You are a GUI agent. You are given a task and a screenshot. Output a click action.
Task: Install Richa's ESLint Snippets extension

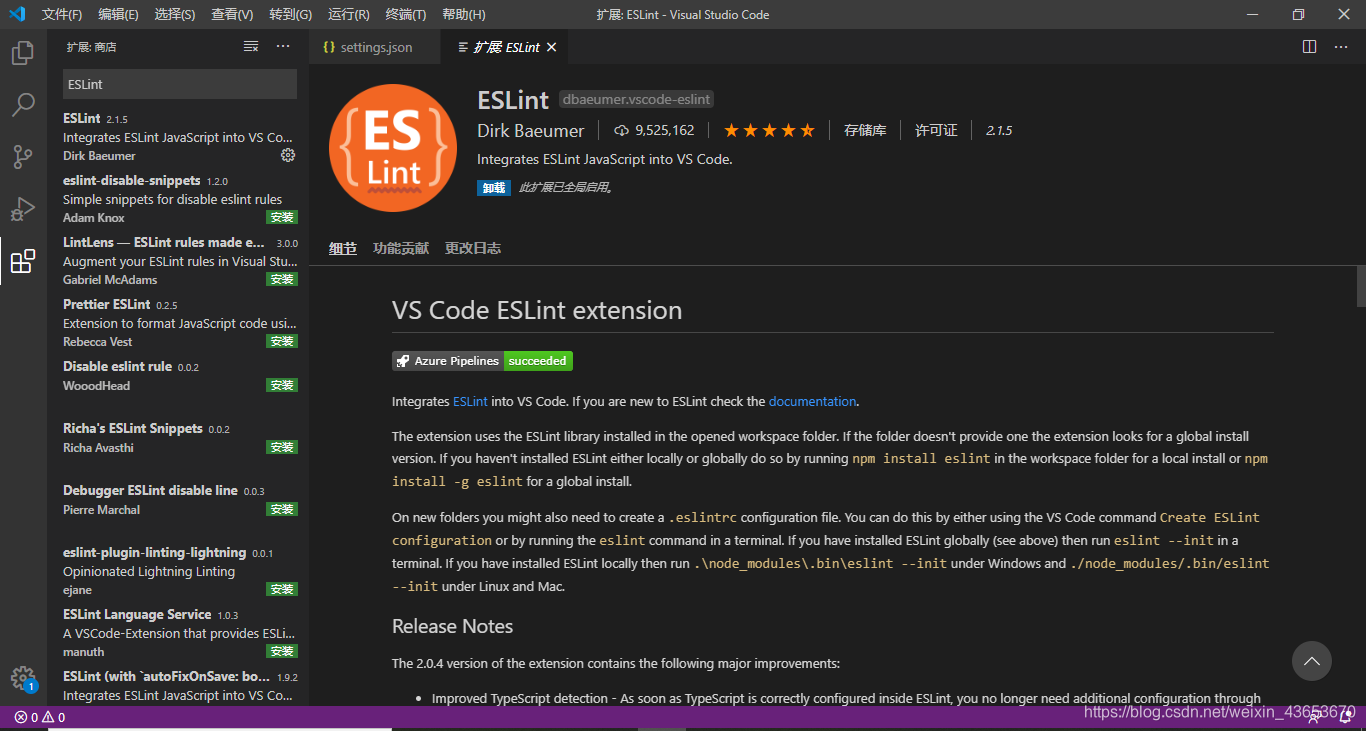[x=282, y=447]
